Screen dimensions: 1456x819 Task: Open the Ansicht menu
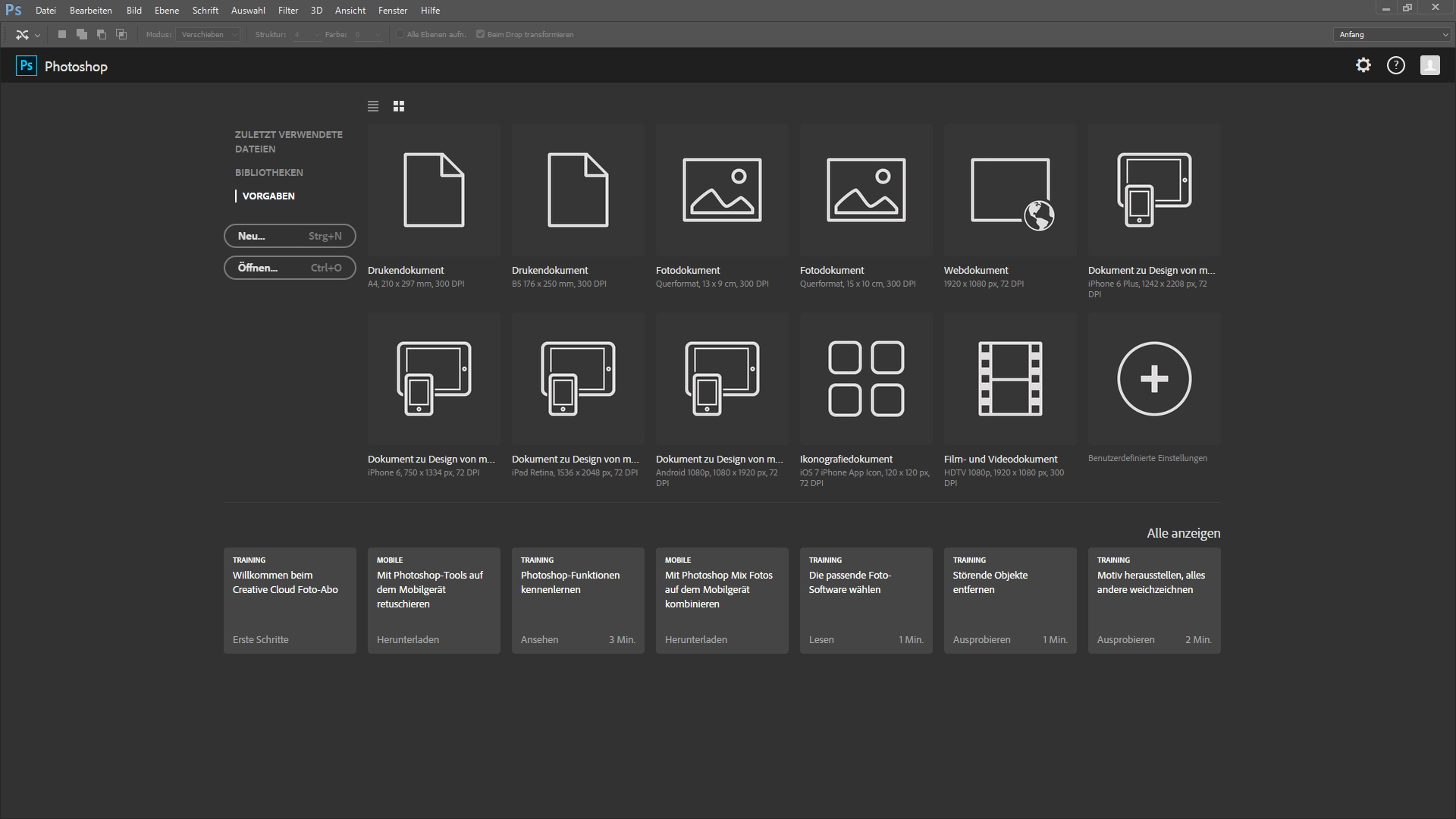(350, 11)
